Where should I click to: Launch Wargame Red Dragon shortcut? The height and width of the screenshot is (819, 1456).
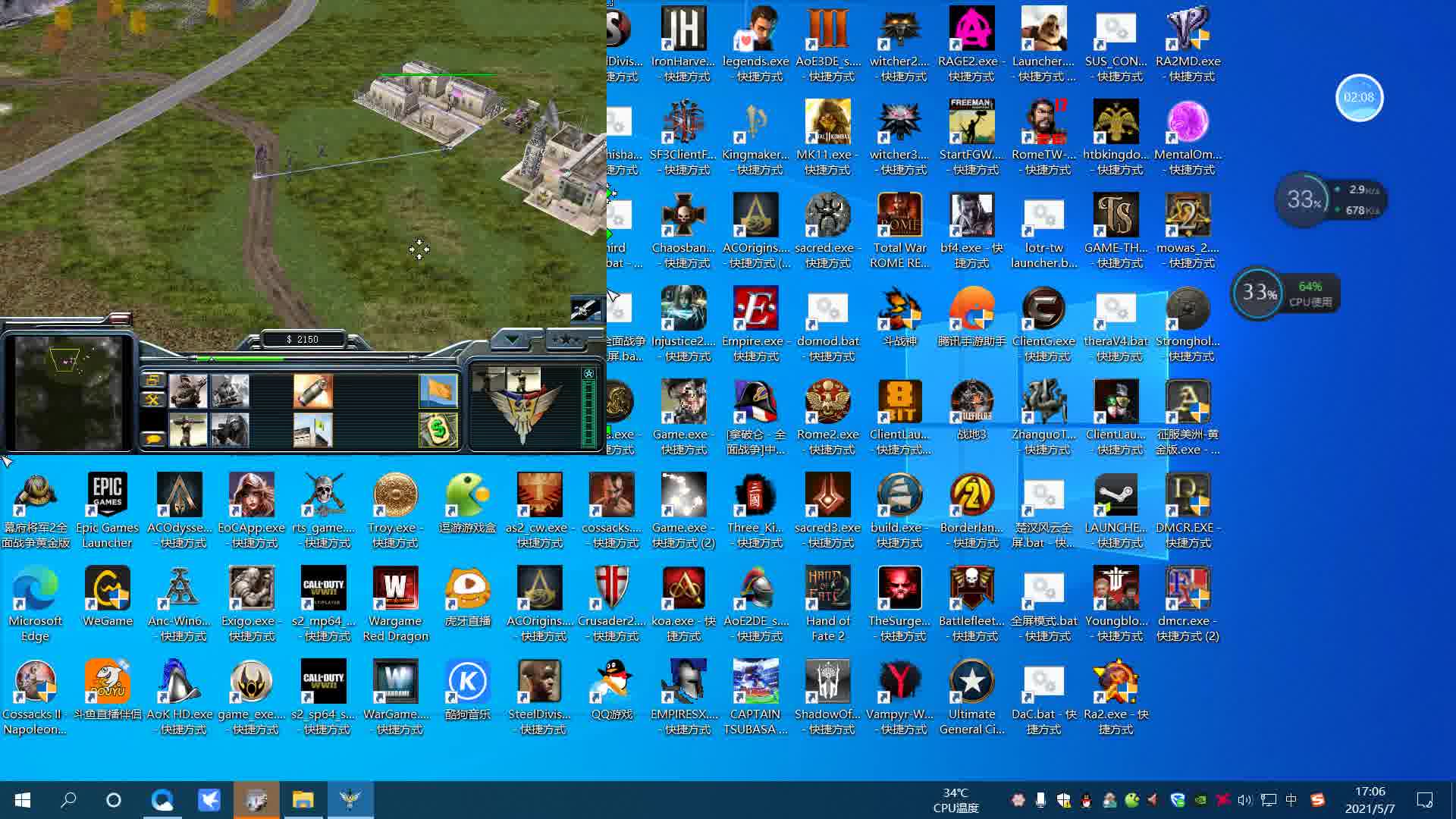tap(395, 604)
